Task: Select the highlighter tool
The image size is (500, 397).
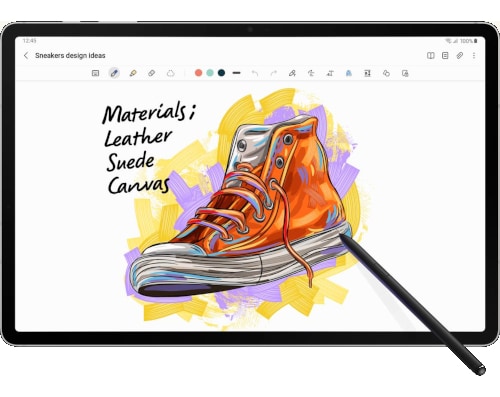Action: coord(133,73)
